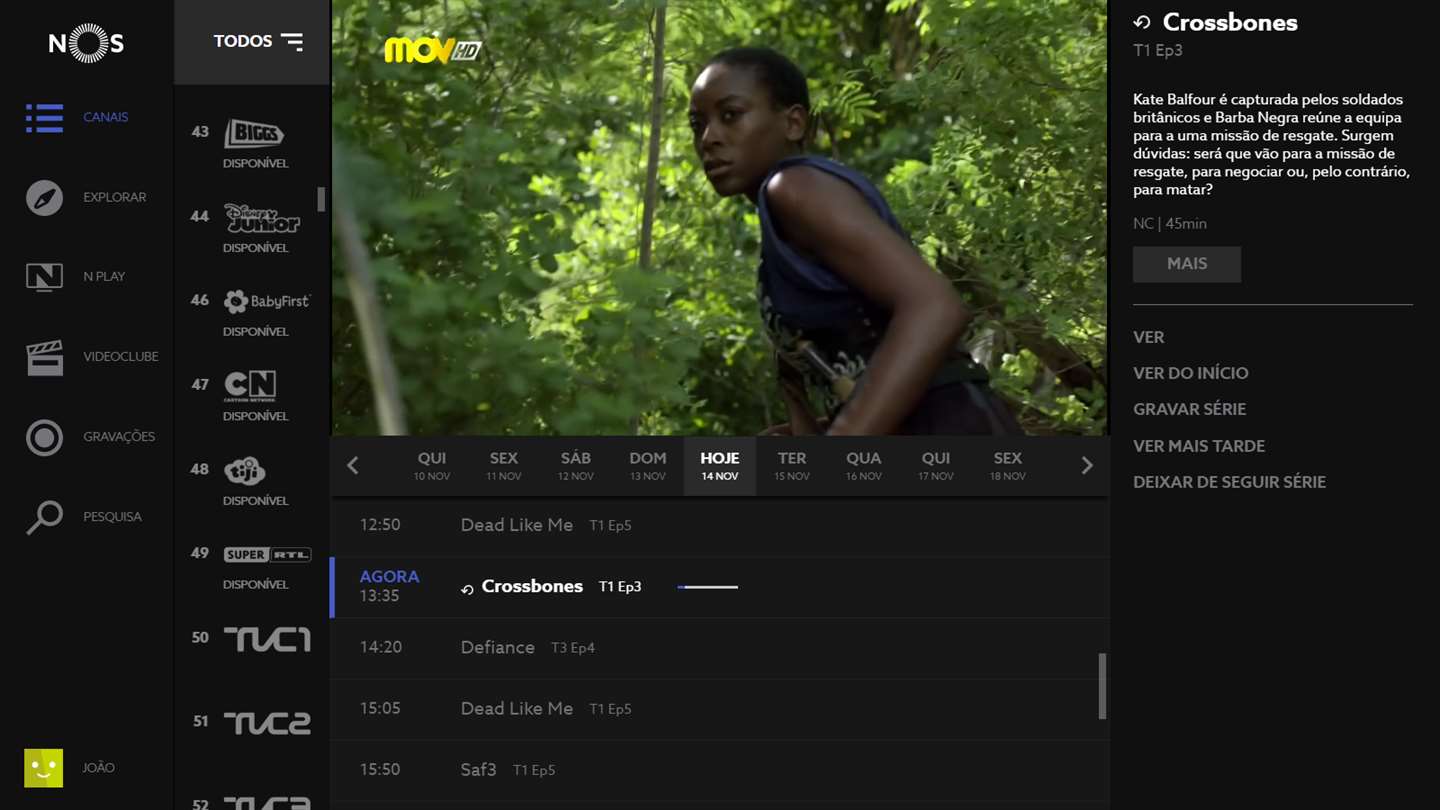
Task: Click the MAIS button
Action: (x=1187, y=264)
